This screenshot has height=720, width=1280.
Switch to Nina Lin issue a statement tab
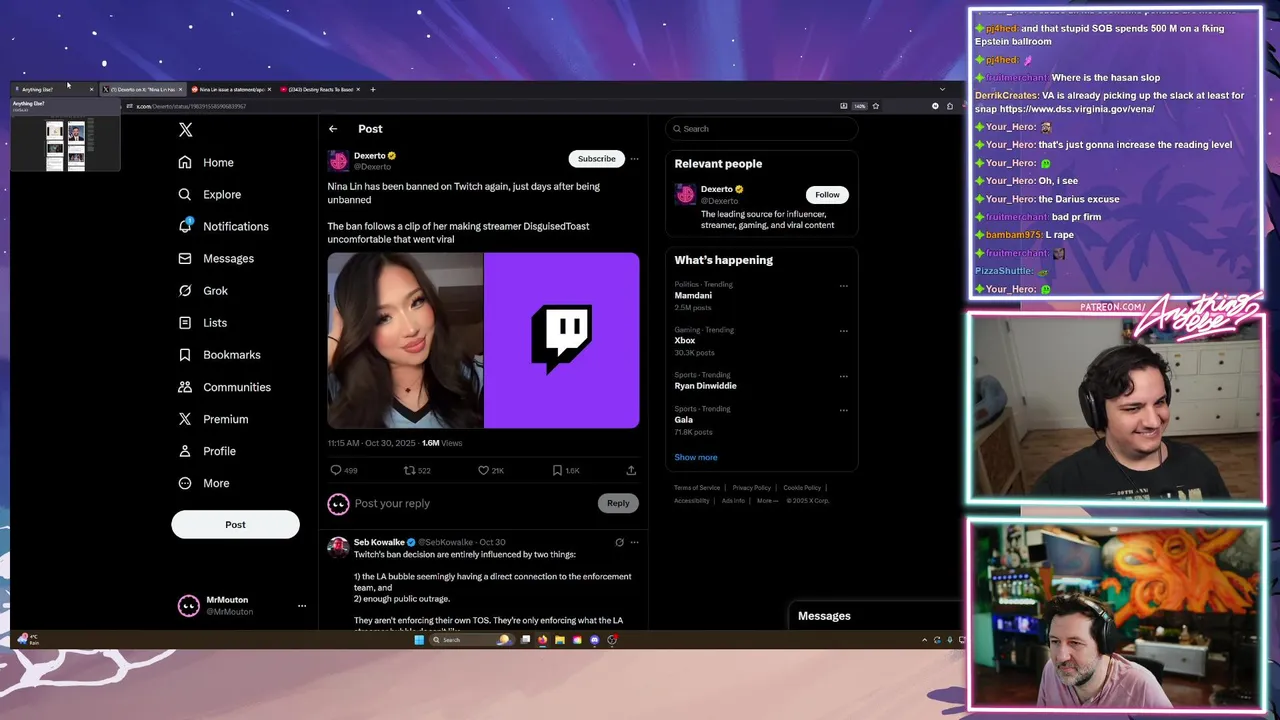(x=231, y=89)
